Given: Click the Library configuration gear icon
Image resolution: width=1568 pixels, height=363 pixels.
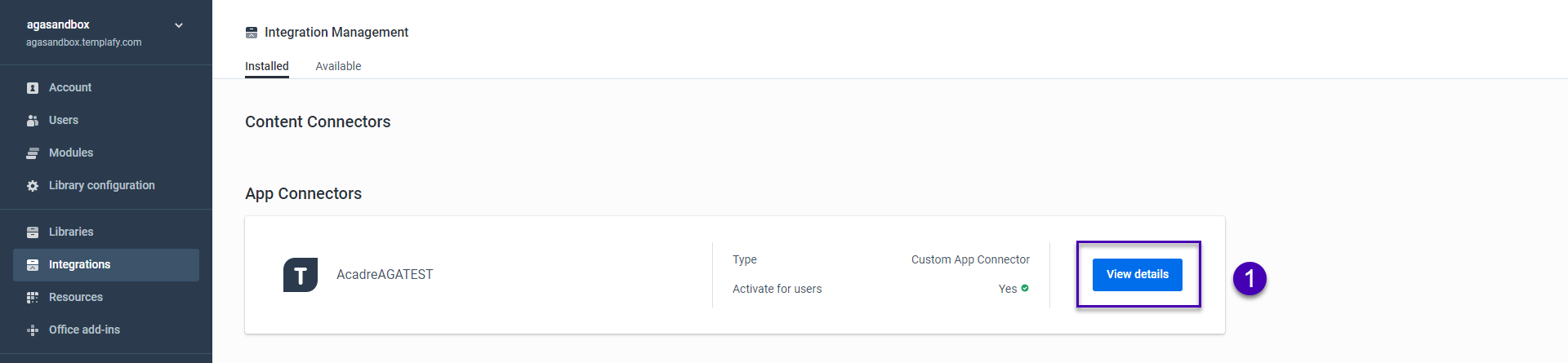Looking at the screenshot, I should click(33, 186).
